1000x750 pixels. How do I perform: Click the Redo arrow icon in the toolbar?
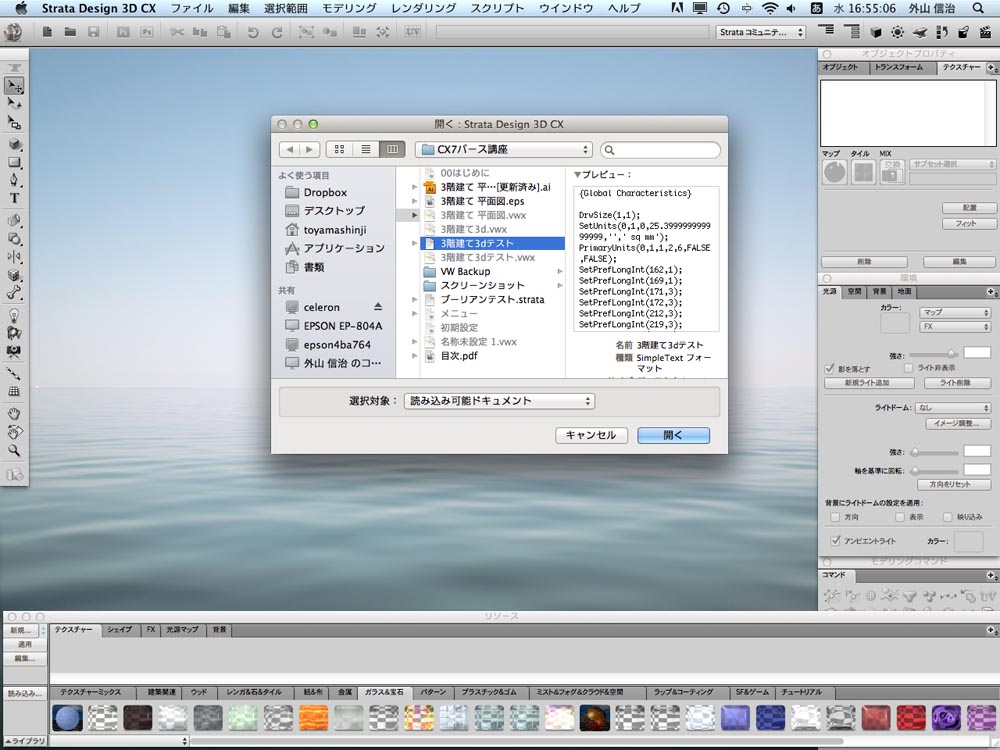pyautogui.click(x=277, y=32)
